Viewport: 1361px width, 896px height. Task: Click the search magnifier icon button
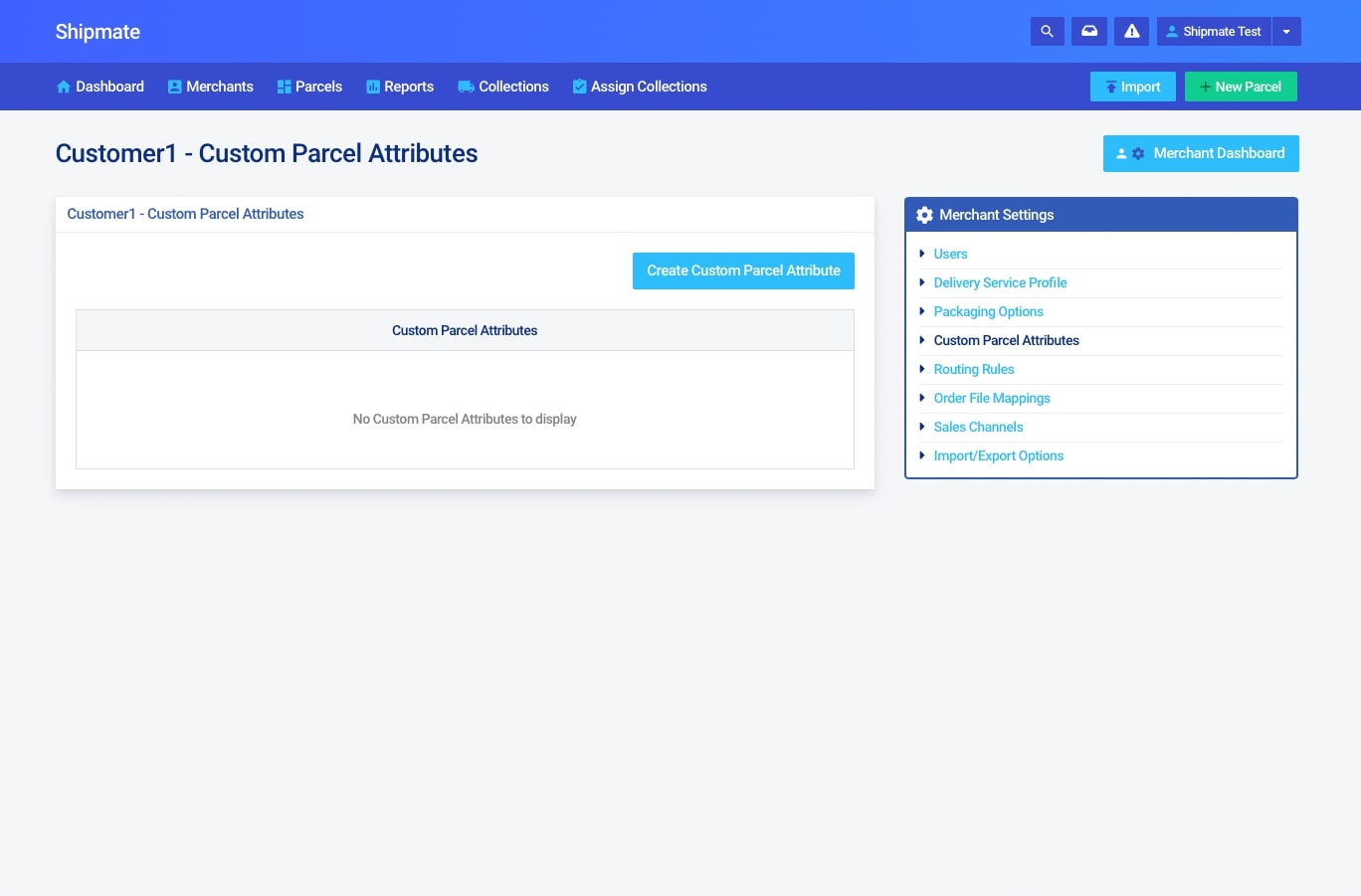[x=1047, y=32]
